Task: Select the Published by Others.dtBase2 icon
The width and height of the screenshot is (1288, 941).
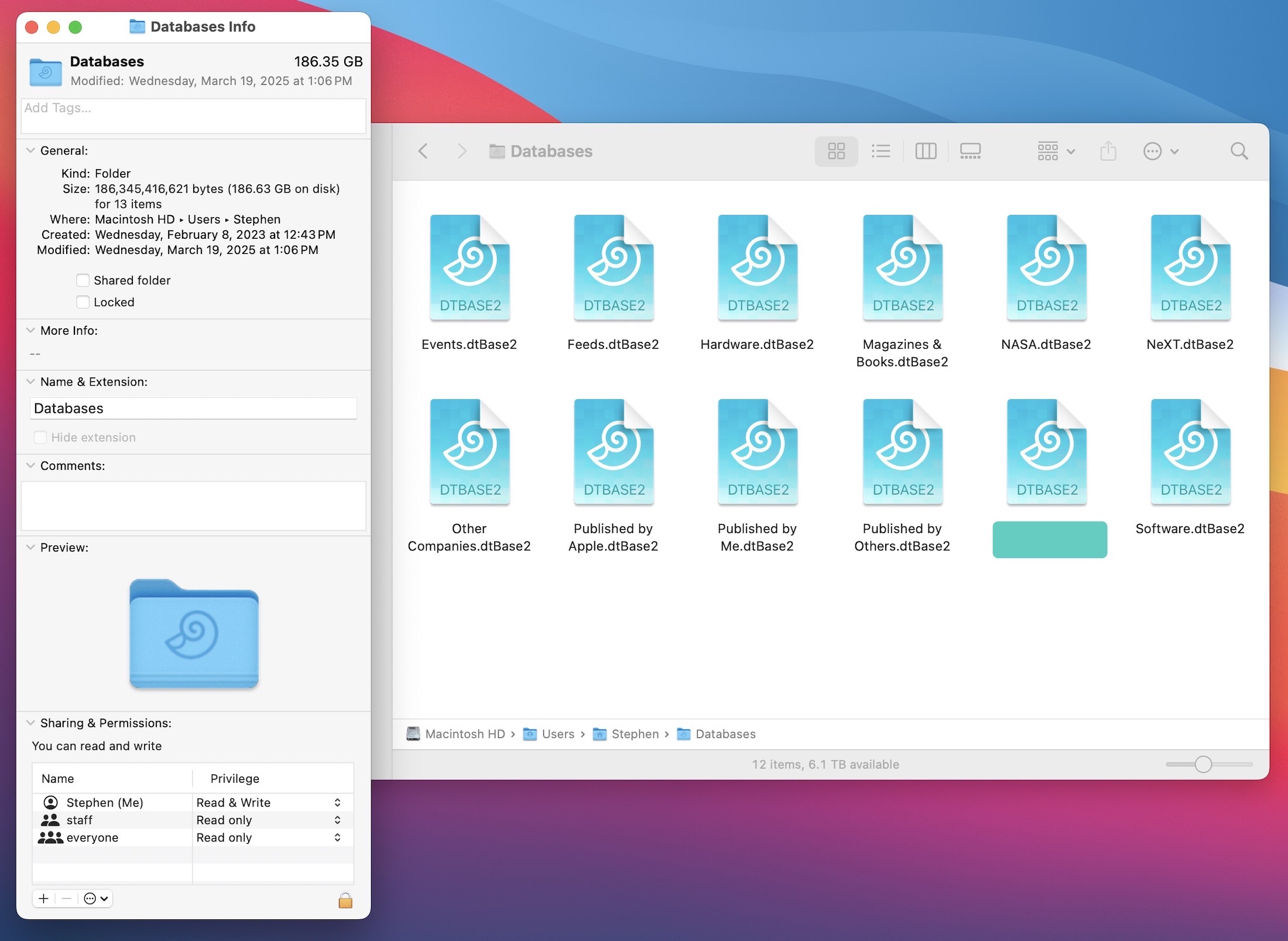Action: click(902, 452)
